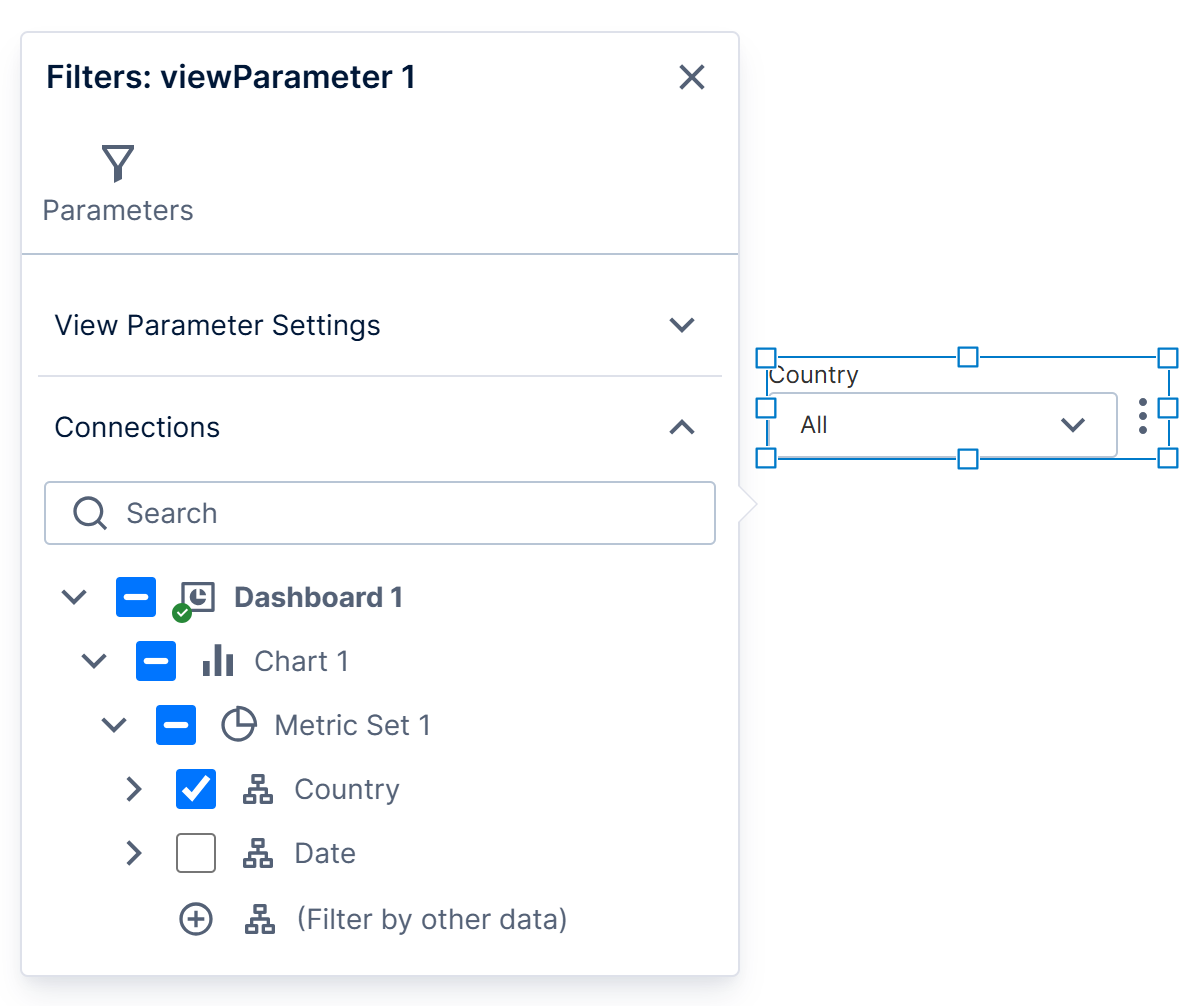This screenshot has width=1199, height=1006.
Task: Collapse the Dashboard 1 tree node
Action: tap(74, 597)
